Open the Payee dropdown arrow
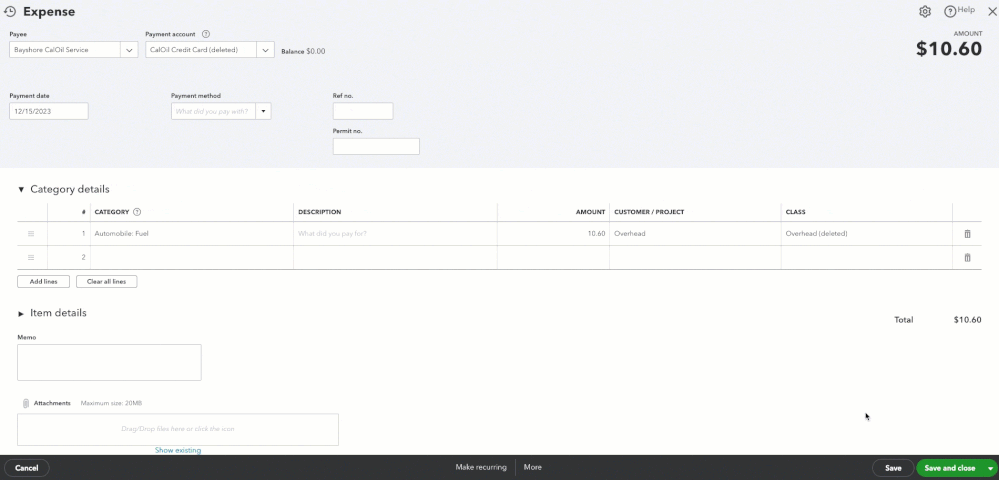Image resolution: width=999 pixels, height=480 pixels. (x=129, y=50)
